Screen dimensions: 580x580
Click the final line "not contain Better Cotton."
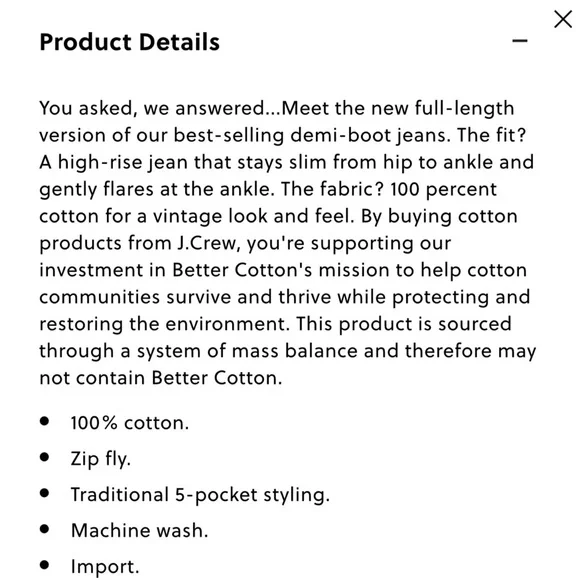161,378
